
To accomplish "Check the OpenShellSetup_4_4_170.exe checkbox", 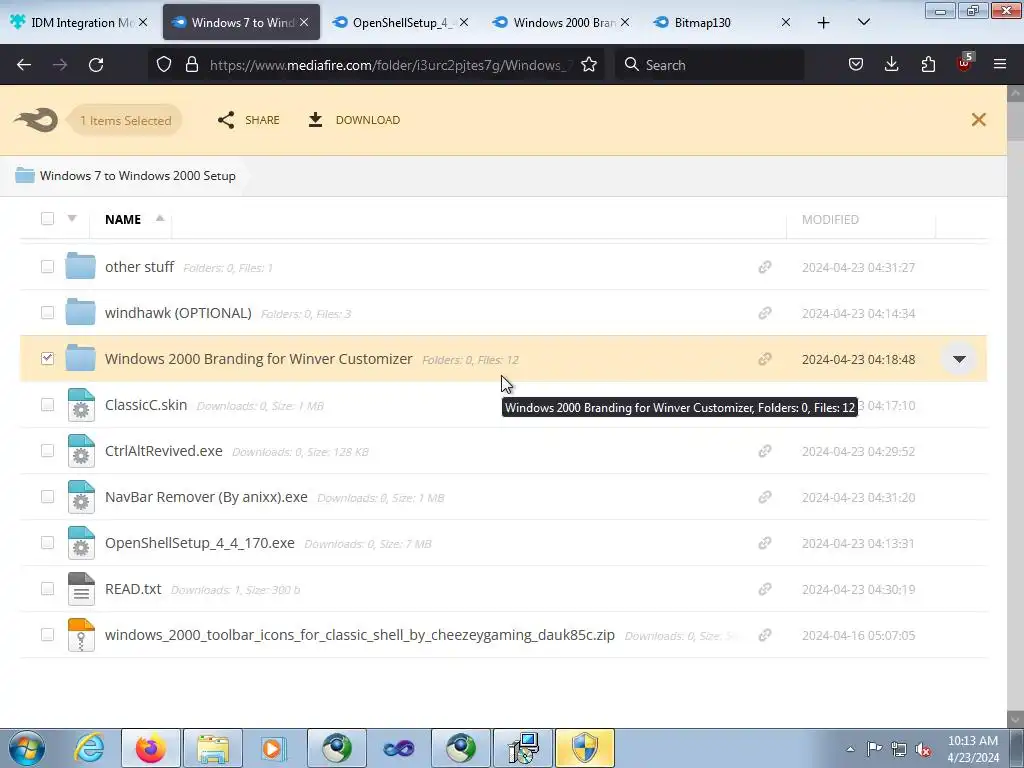I will [x=47, y=543].
